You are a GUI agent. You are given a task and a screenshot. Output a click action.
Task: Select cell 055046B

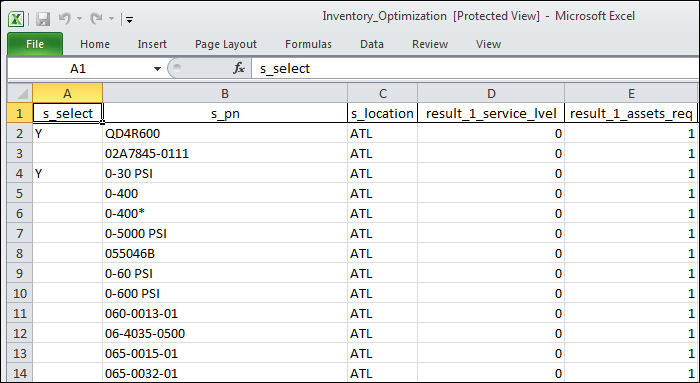tap(225, 253)
